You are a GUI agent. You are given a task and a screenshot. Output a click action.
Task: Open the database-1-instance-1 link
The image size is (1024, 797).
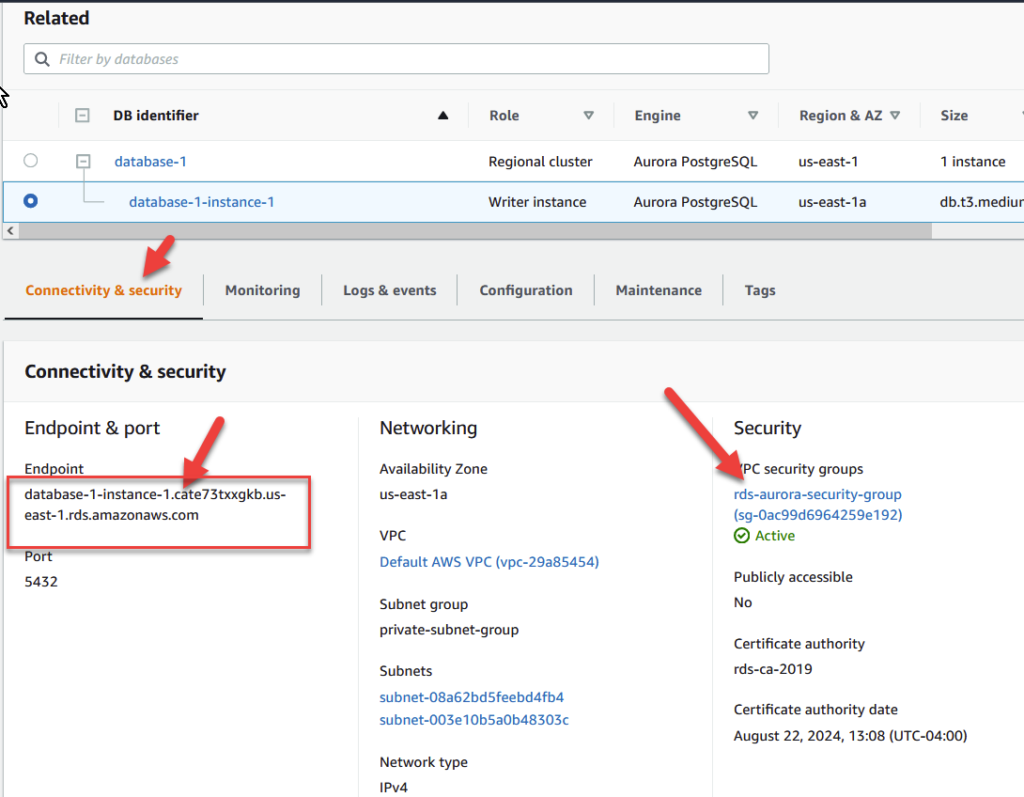201,202
